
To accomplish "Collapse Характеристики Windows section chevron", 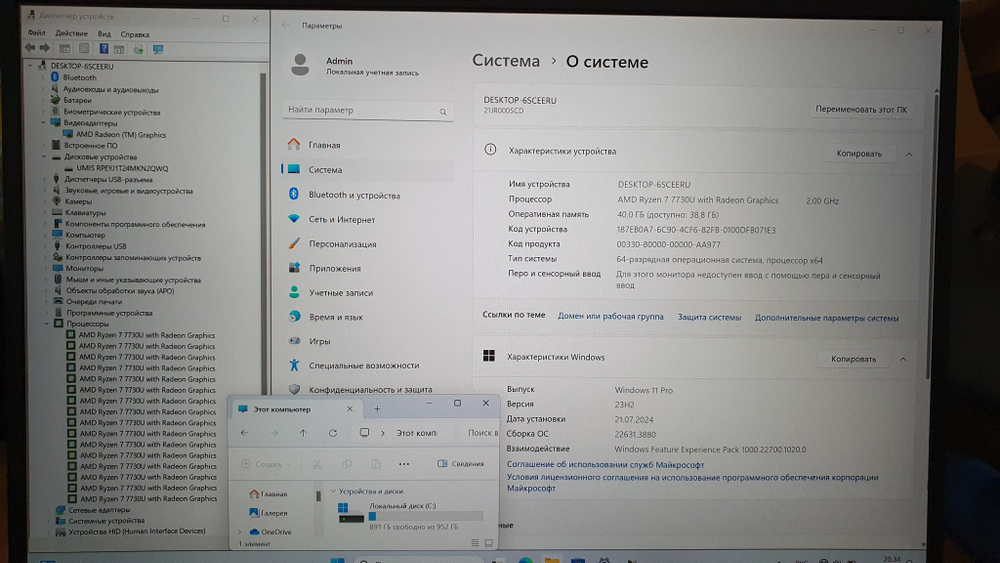I will pos(903,360).
